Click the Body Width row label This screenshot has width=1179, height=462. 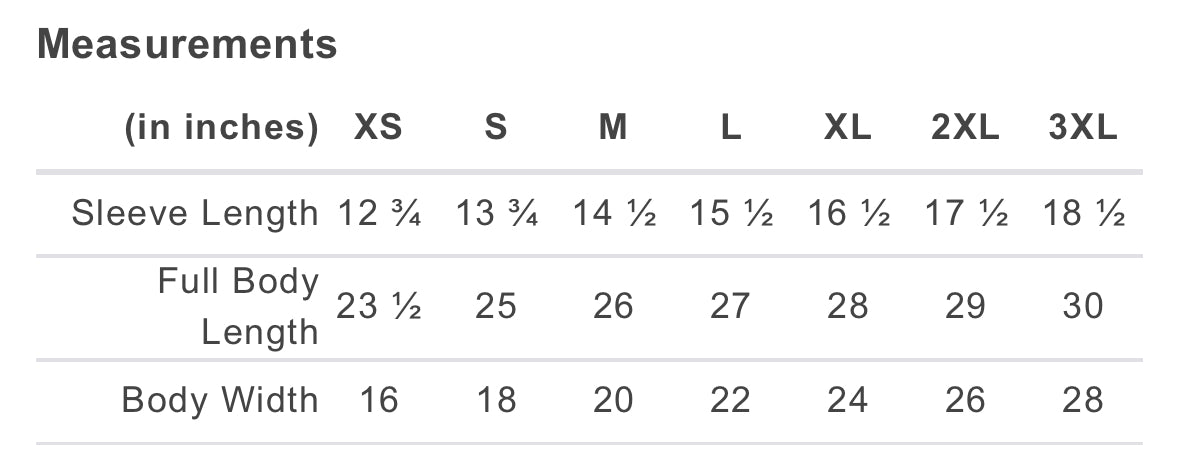coord(220,400)
